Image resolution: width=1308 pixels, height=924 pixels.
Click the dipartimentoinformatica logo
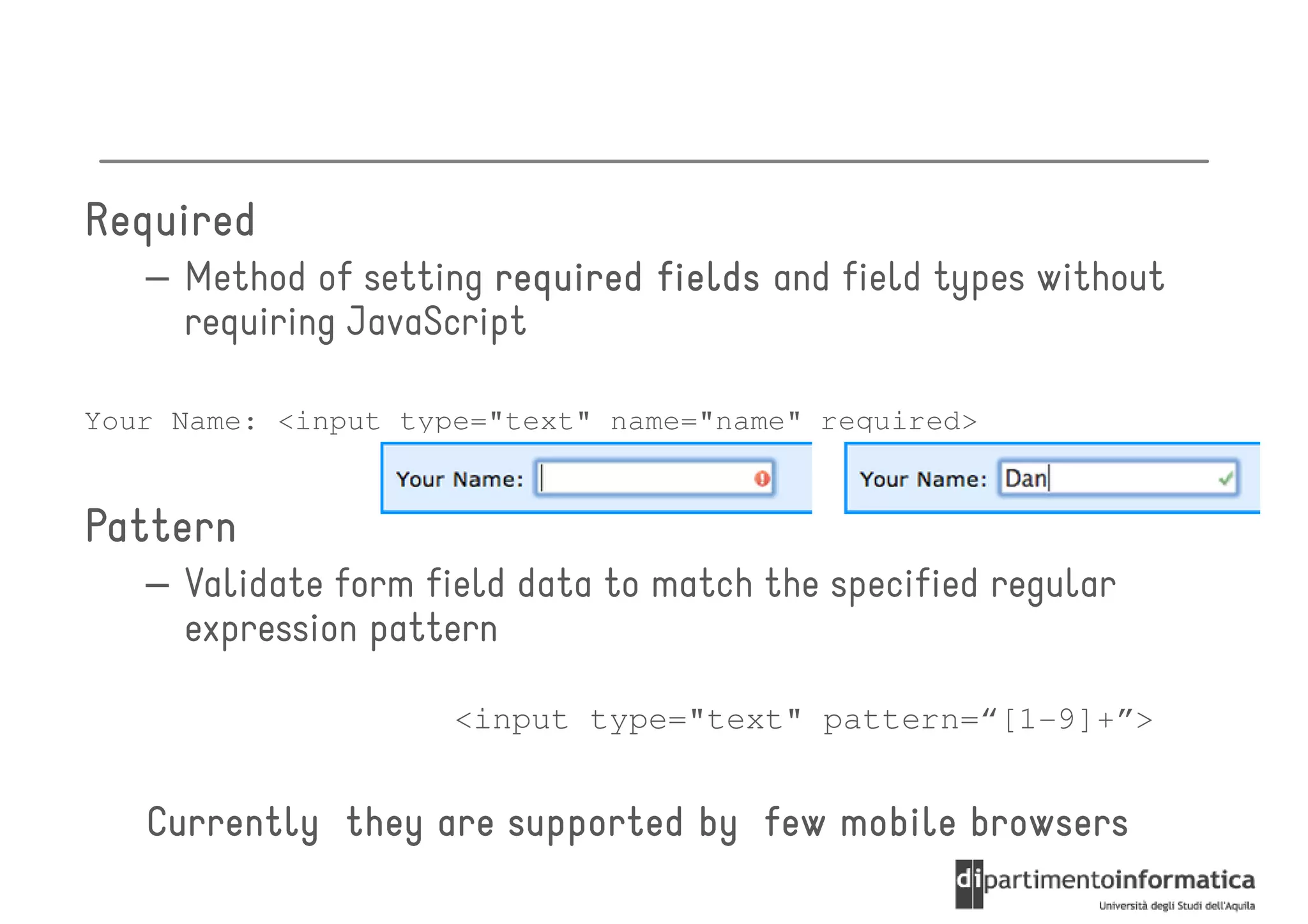tap(1105, 884)
